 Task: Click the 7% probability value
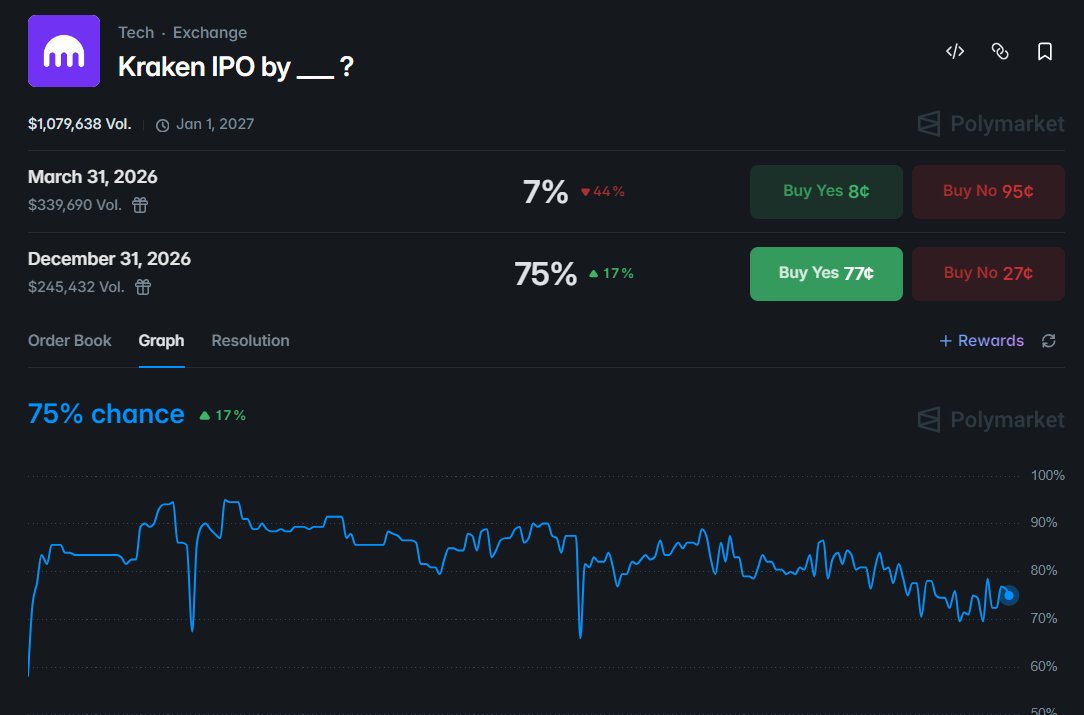(545, 192)
